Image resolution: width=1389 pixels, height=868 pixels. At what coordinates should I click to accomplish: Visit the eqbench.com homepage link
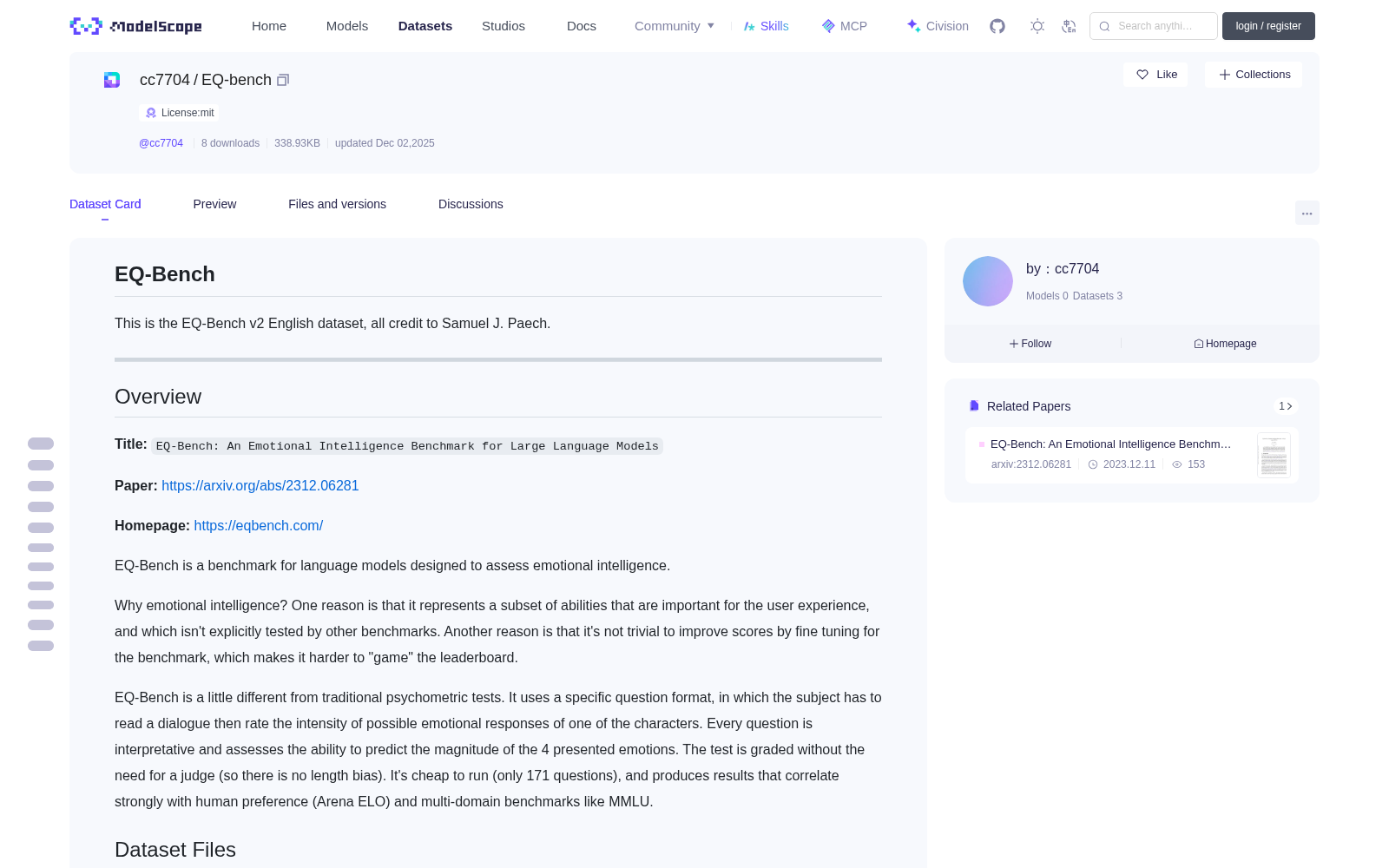tap(259, 526)
